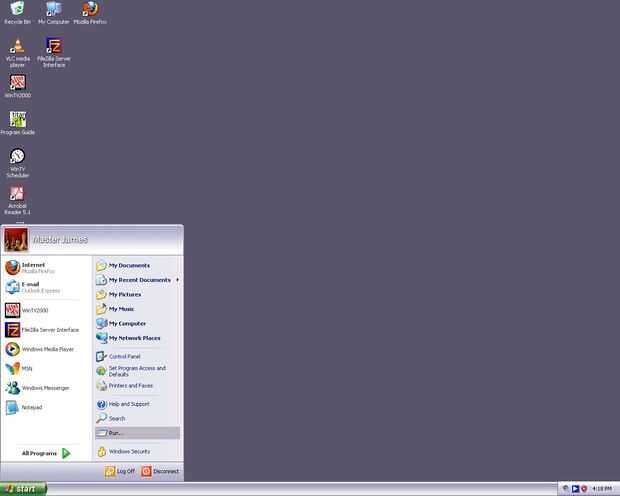The width and height of the screenshot is (620, 496).
Task: Start Windows Media Player from Start menu
Action: coord(46,349)
